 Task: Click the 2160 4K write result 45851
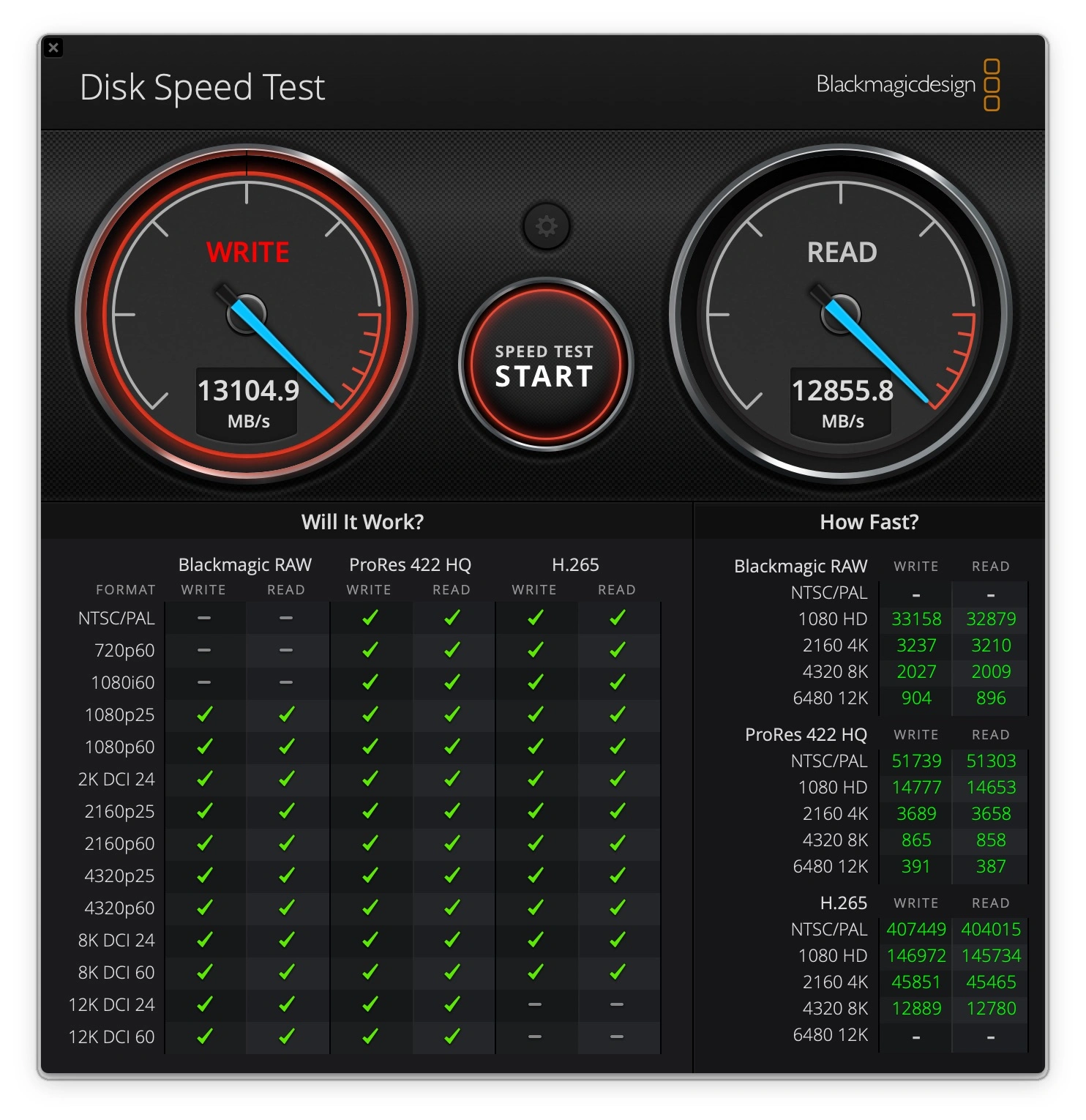point(915,982)
